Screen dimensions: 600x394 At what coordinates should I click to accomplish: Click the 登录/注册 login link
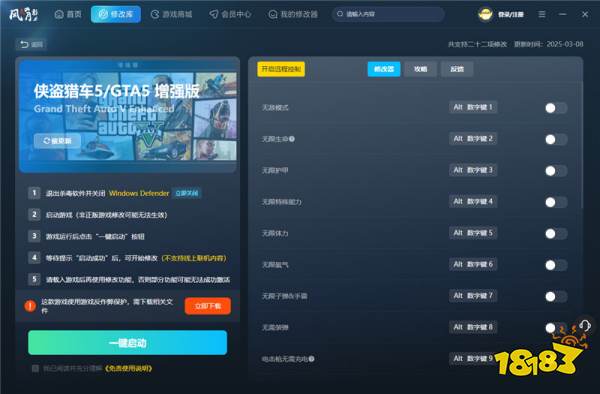point(510,15)
